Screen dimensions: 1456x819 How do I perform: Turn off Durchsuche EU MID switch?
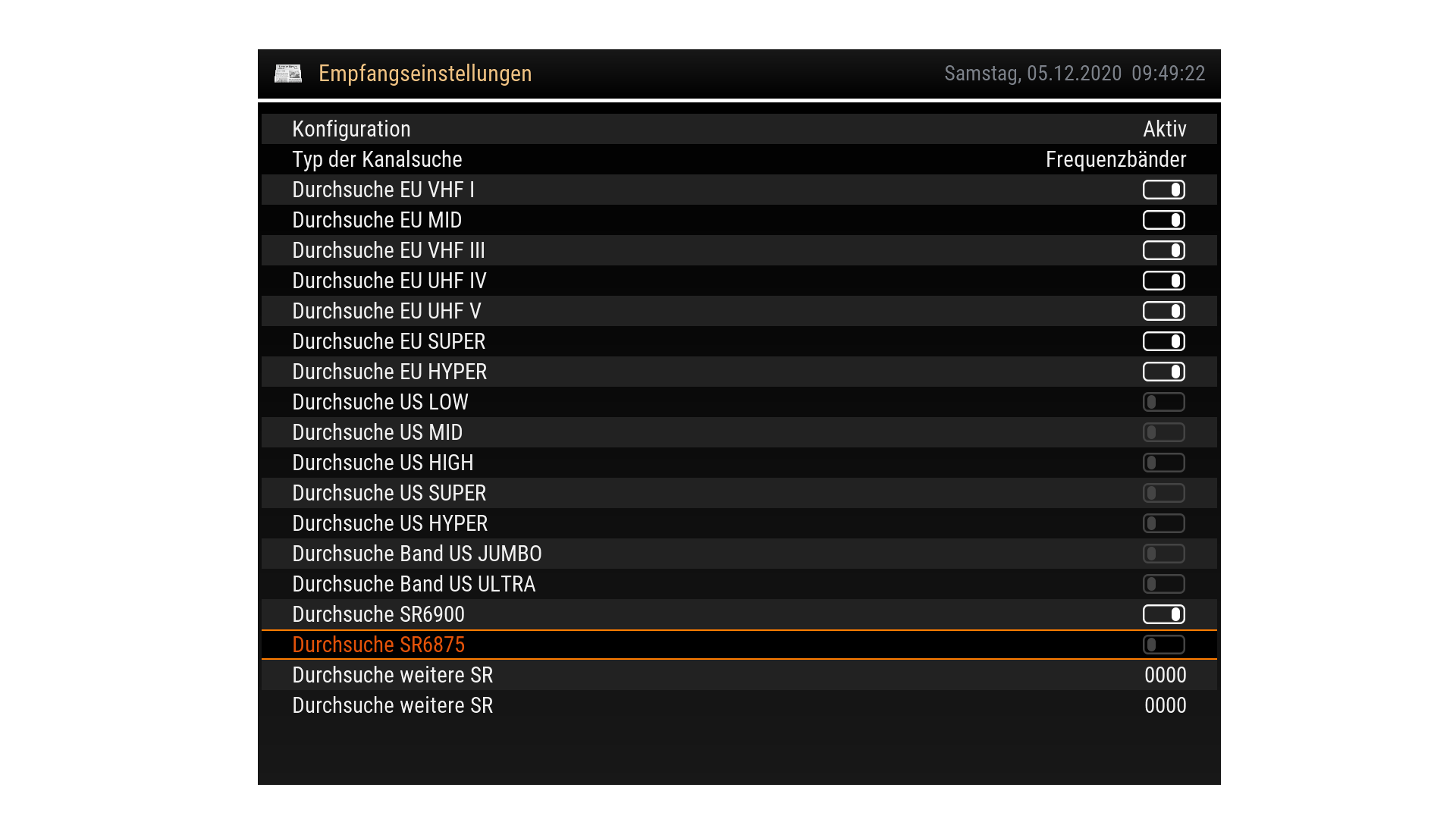pos(1163,220)
